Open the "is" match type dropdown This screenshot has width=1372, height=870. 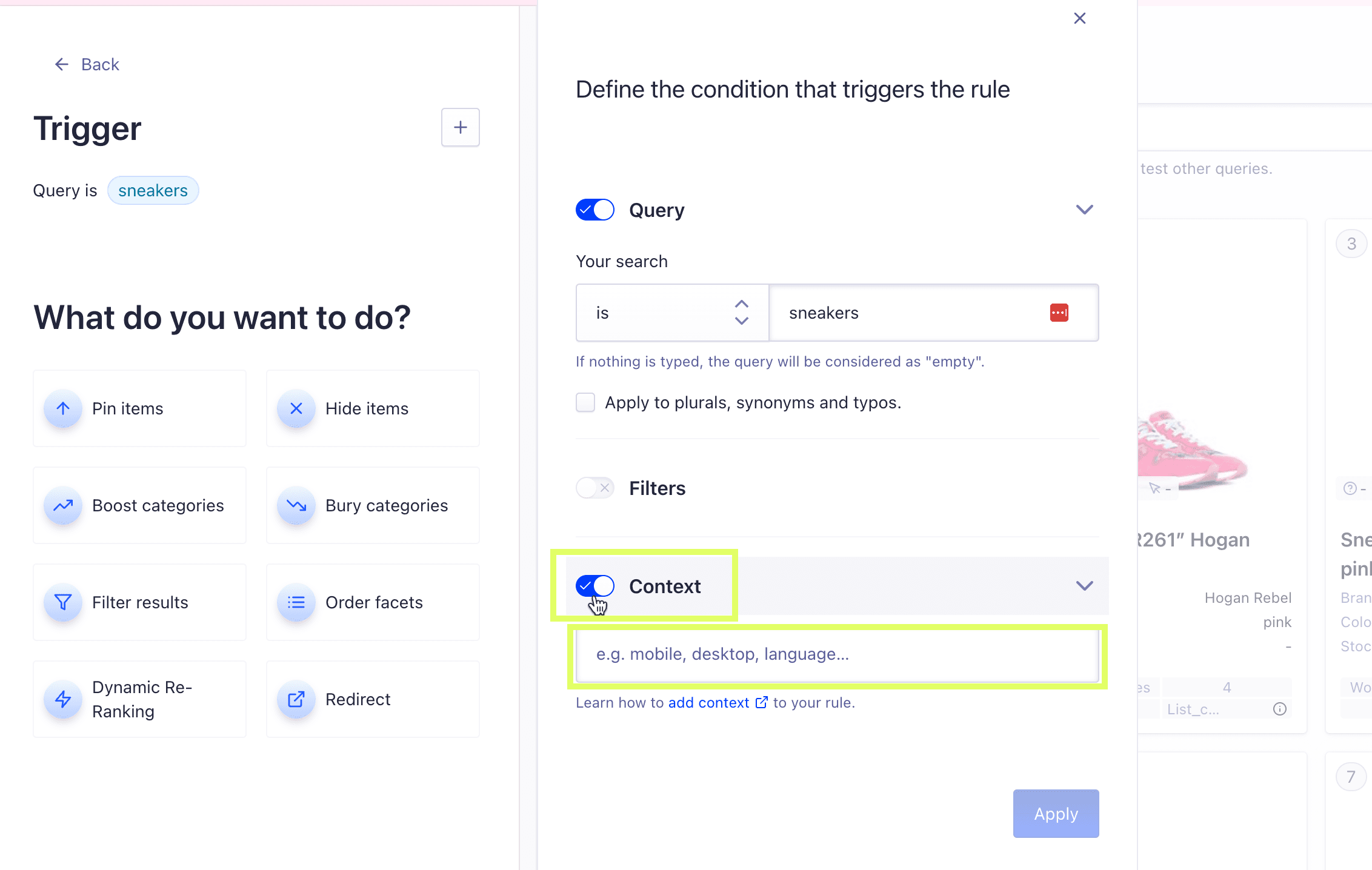[x=672, y=313]
